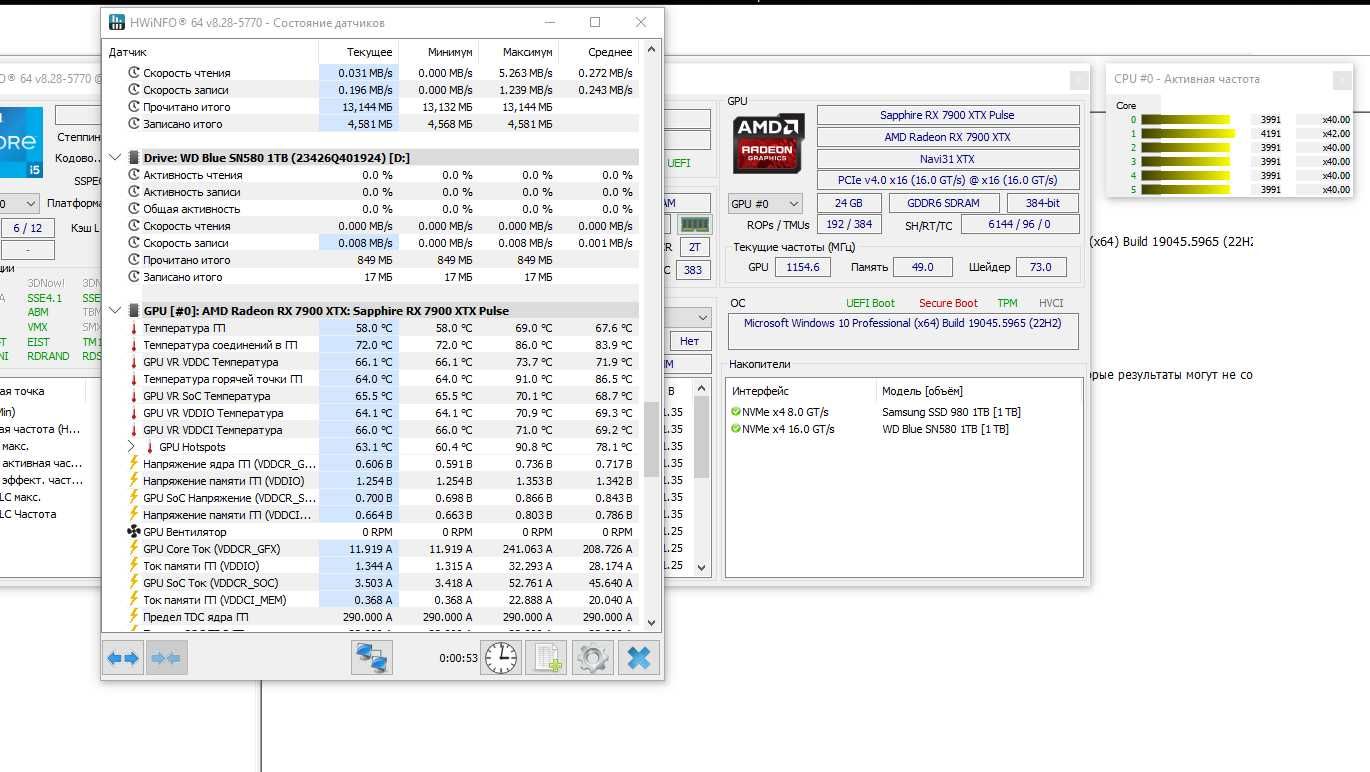The height and width of the screenshot is (772, 1370).
Task: Click the fan icon beside GPU Вентилятор
Action: coord(134,532)
